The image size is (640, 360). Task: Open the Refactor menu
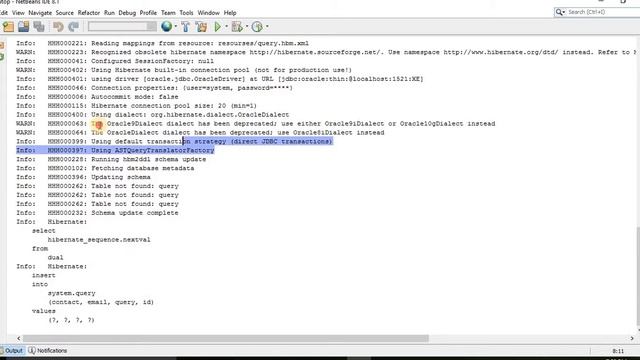pyautogui.click(x=89, y=13)
